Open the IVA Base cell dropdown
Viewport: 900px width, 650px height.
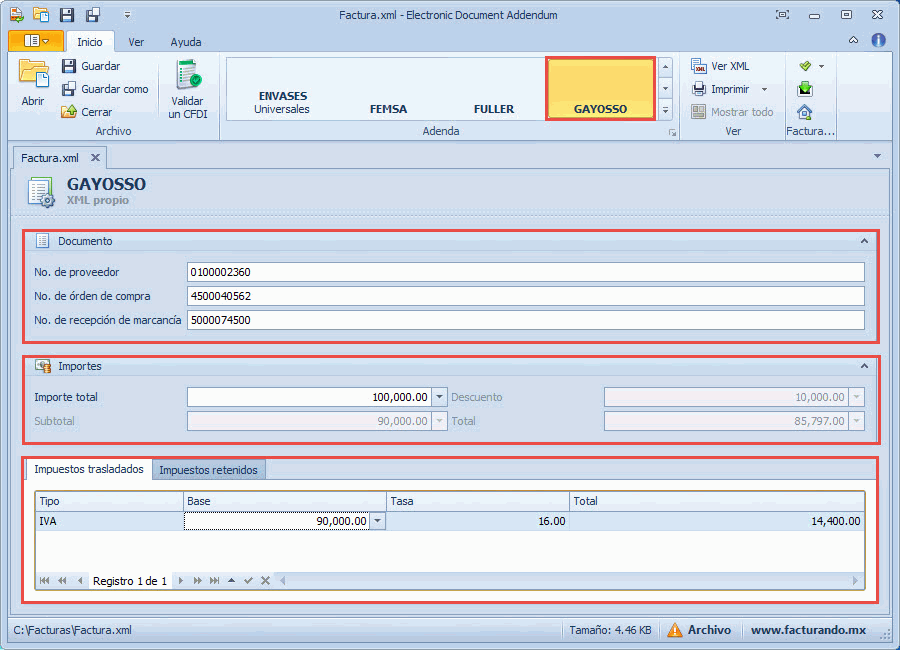[x=377, y=521]
